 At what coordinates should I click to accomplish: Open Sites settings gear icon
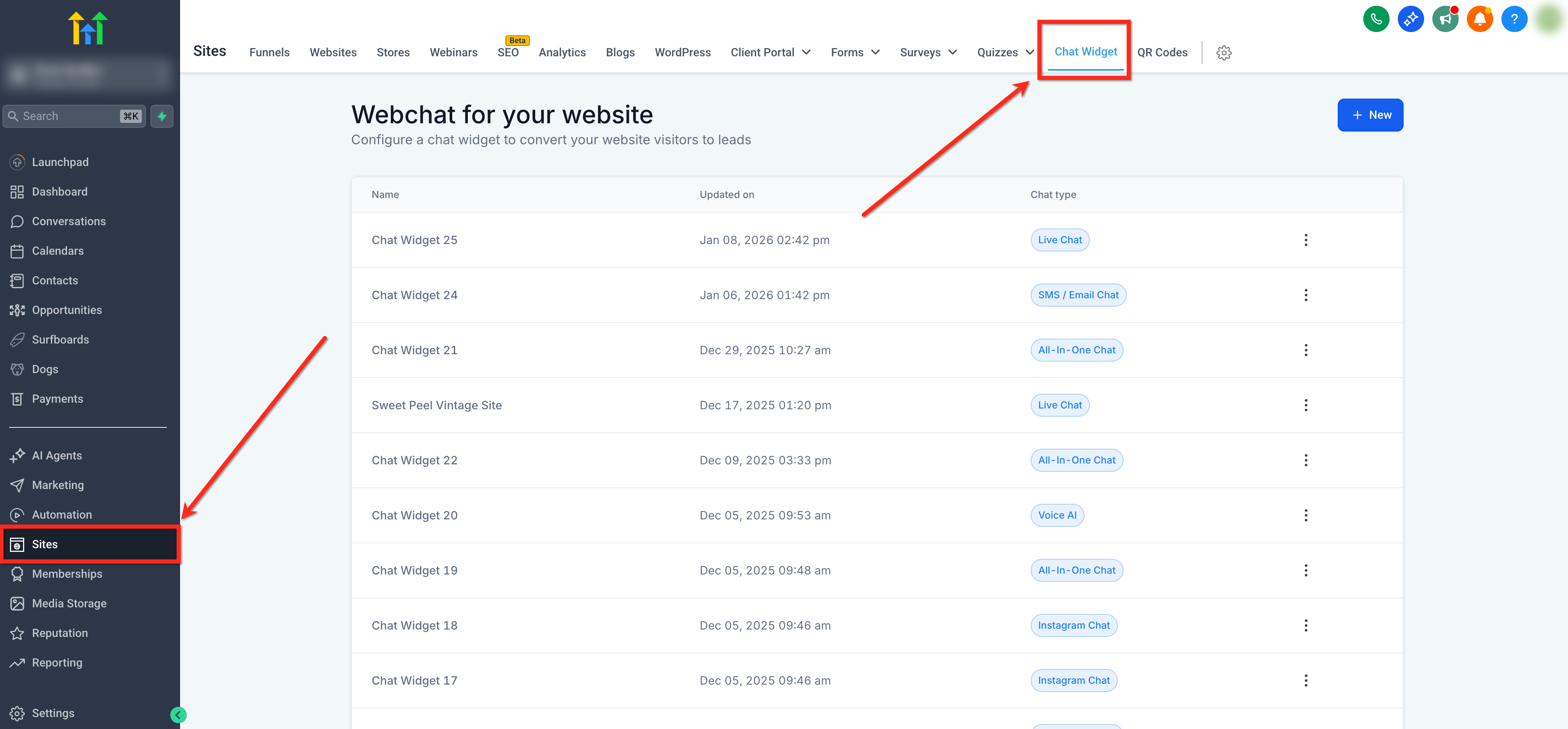1223,53
